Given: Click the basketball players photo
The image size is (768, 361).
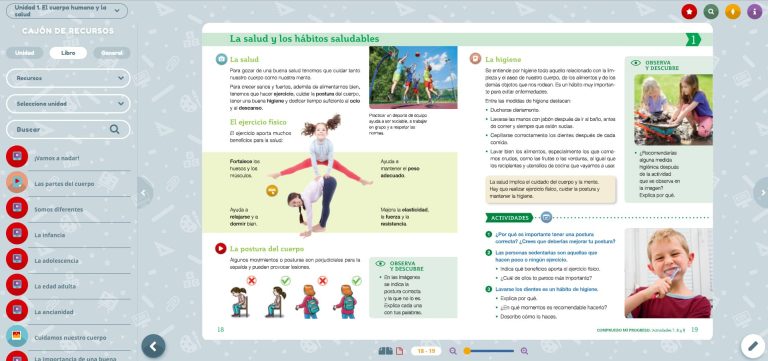Looking at the screenshot, I should coord(413,77).
